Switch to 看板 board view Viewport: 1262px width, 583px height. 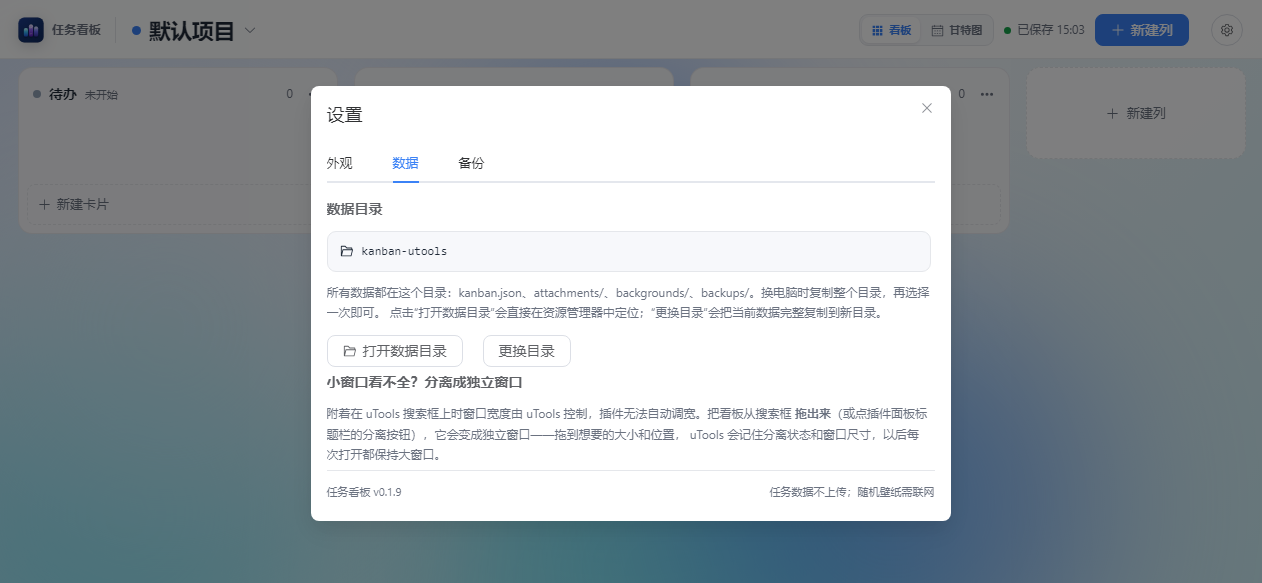pos(891,30)
